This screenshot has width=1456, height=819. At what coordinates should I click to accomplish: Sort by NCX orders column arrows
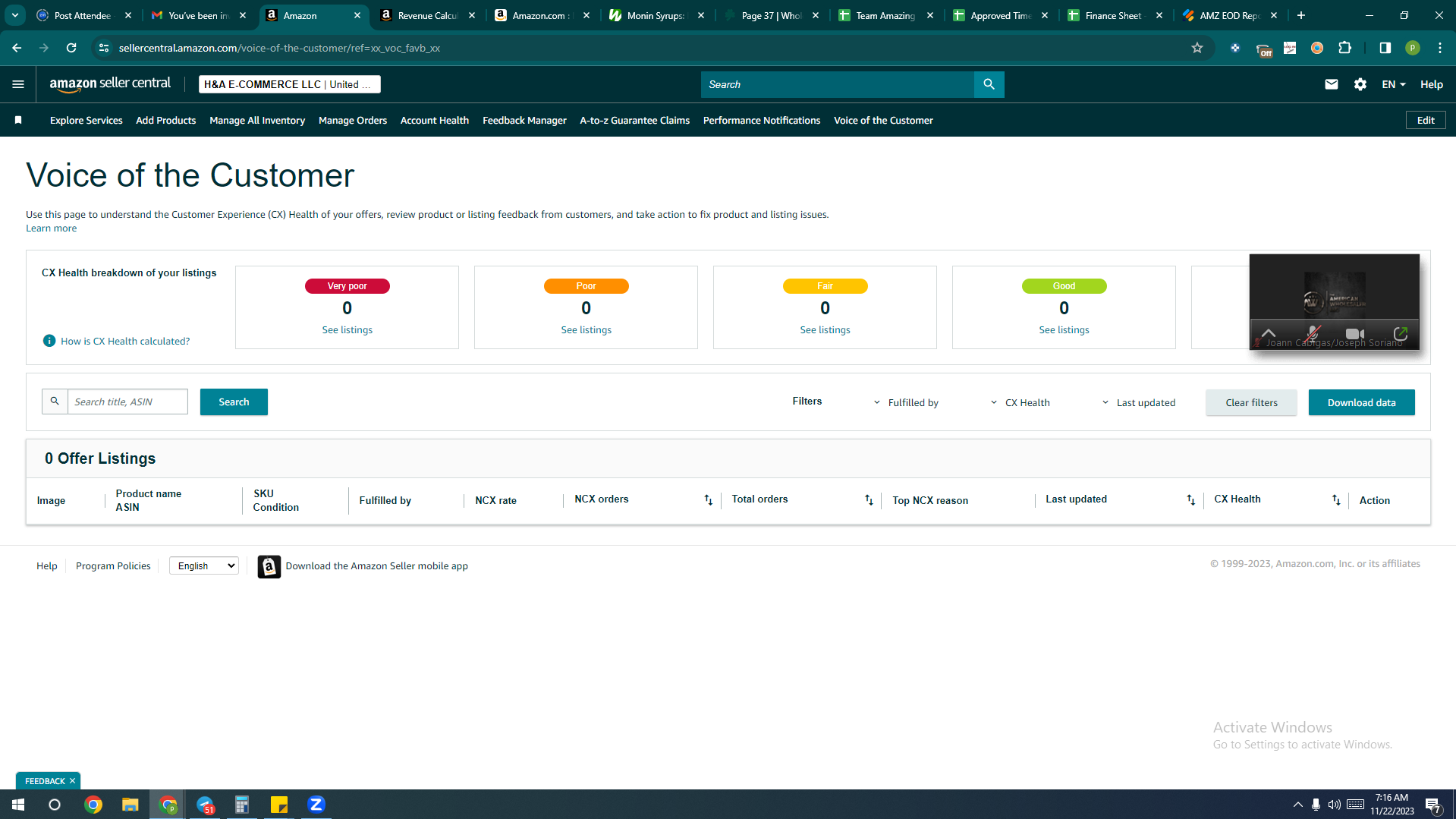tap(708, 499)
